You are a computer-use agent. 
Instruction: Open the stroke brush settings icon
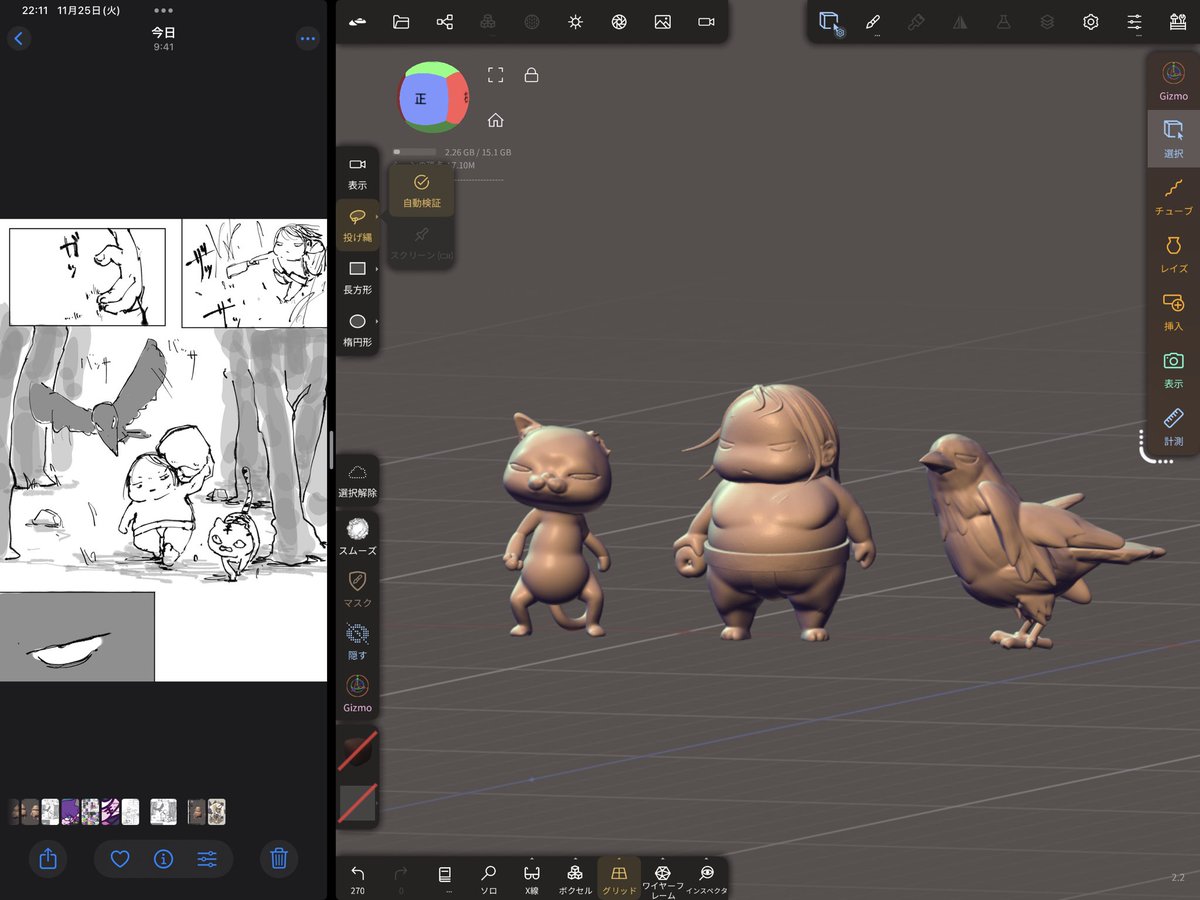[x=873, y=22]
